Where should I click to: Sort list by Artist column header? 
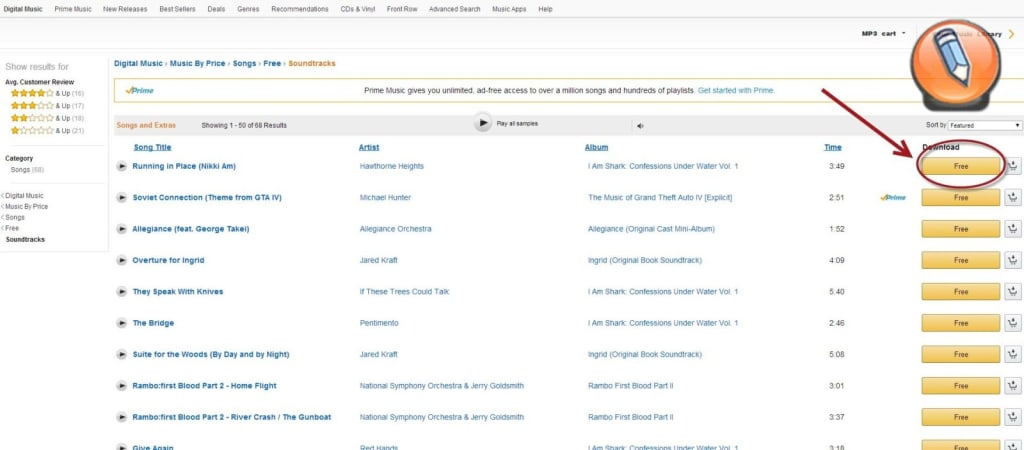point(369,148)
